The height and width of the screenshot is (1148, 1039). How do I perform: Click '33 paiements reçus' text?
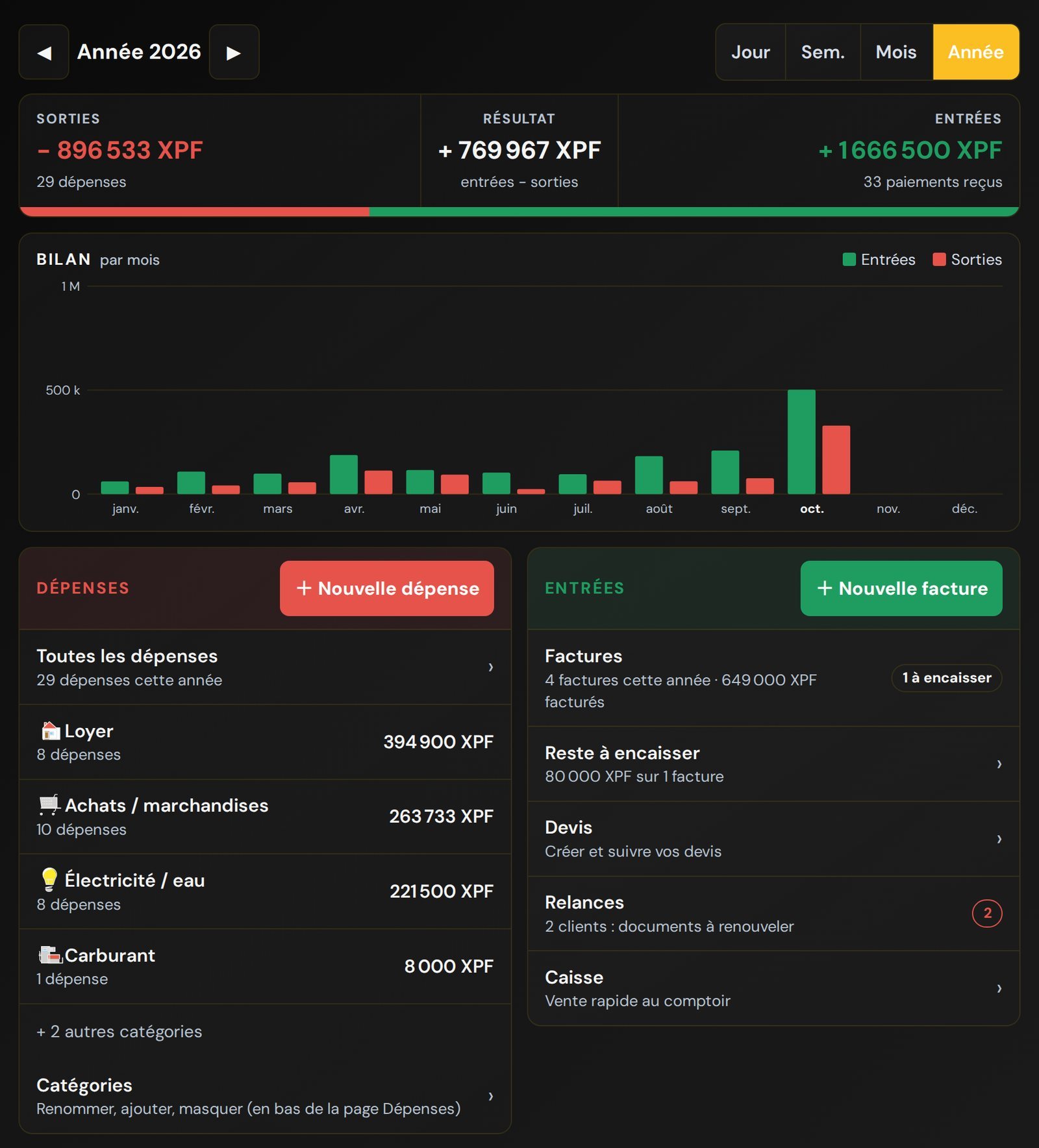(933, 182)
